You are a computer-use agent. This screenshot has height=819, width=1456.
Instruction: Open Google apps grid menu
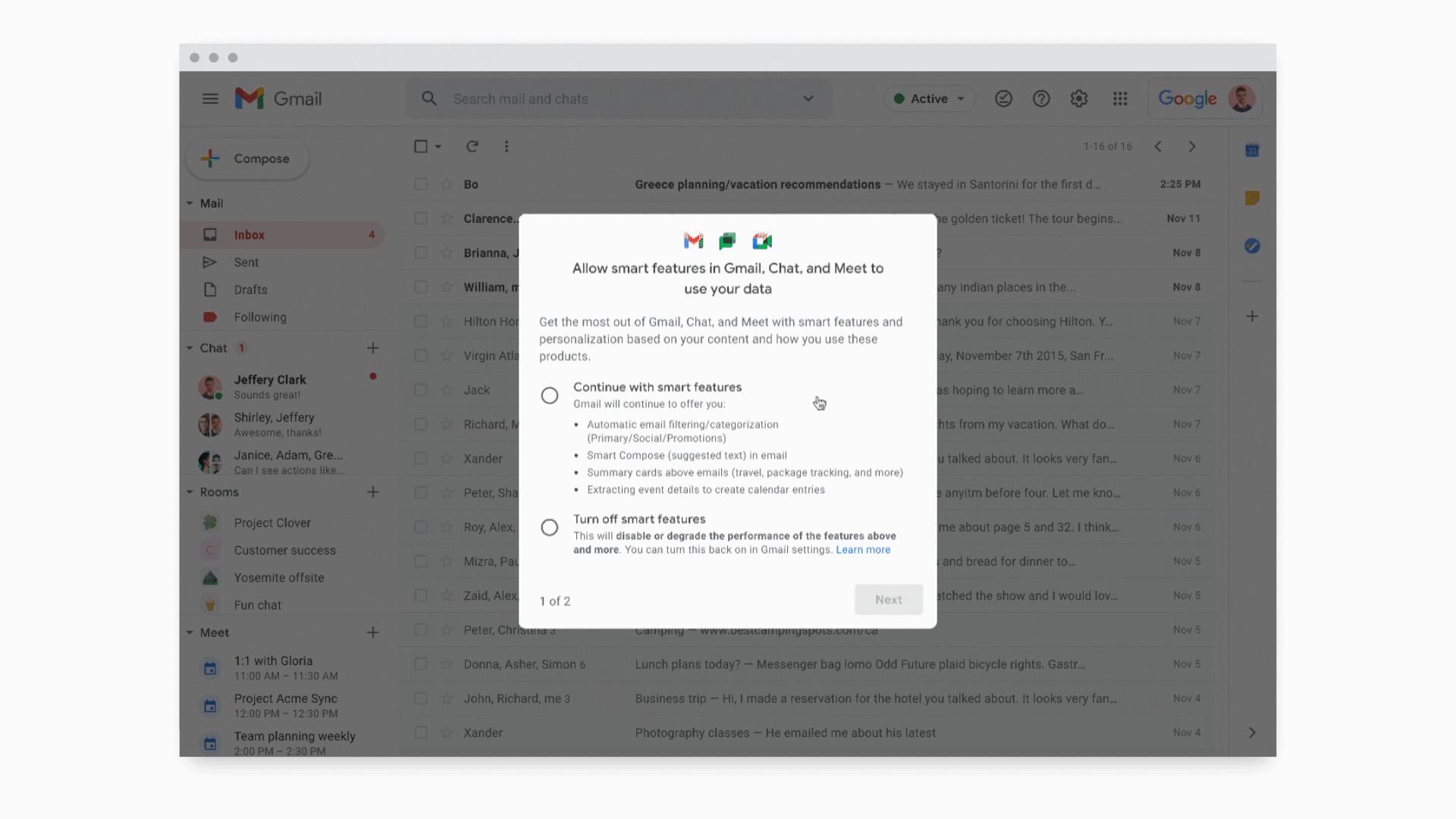(1120, 98)
